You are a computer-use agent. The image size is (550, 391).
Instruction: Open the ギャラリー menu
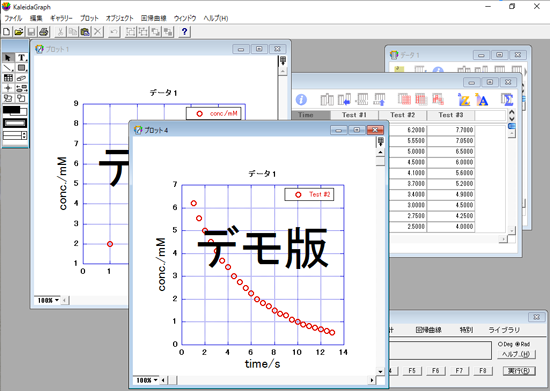61,18
